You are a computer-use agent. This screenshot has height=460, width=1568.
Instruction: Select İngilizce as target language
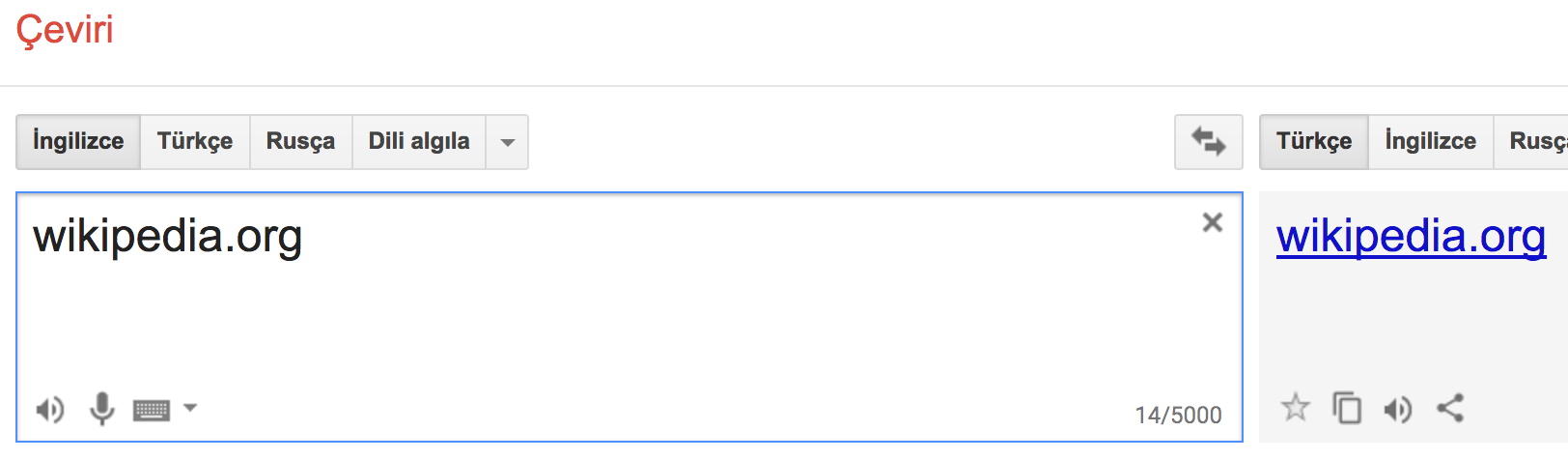1431,142
